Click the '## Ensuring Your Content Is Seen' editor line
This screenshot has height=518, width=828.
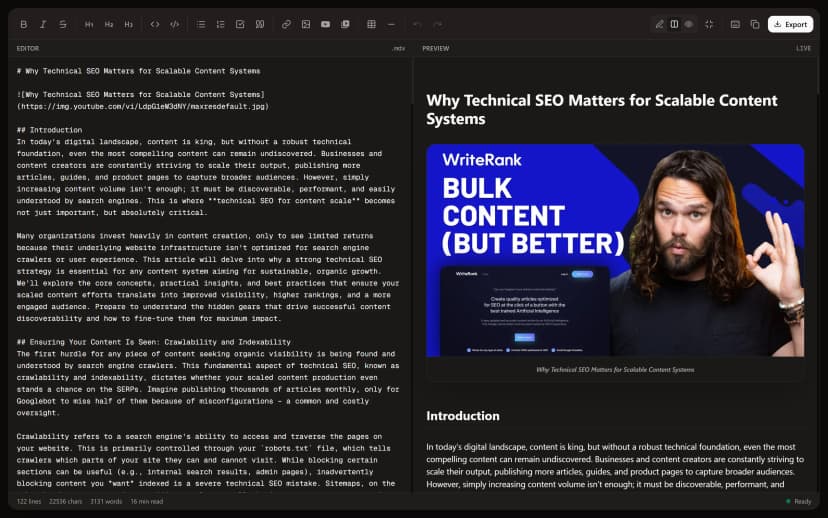point(154,342)
